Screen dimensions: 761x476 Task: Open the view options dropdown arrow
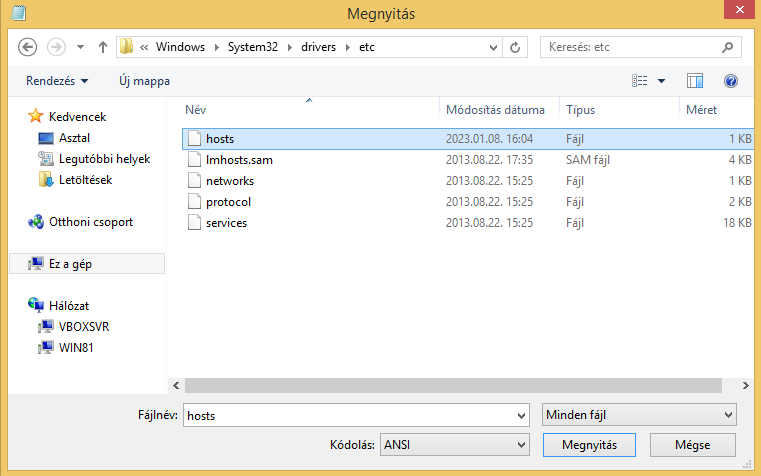pyautogui.click(x=661, y=81)
